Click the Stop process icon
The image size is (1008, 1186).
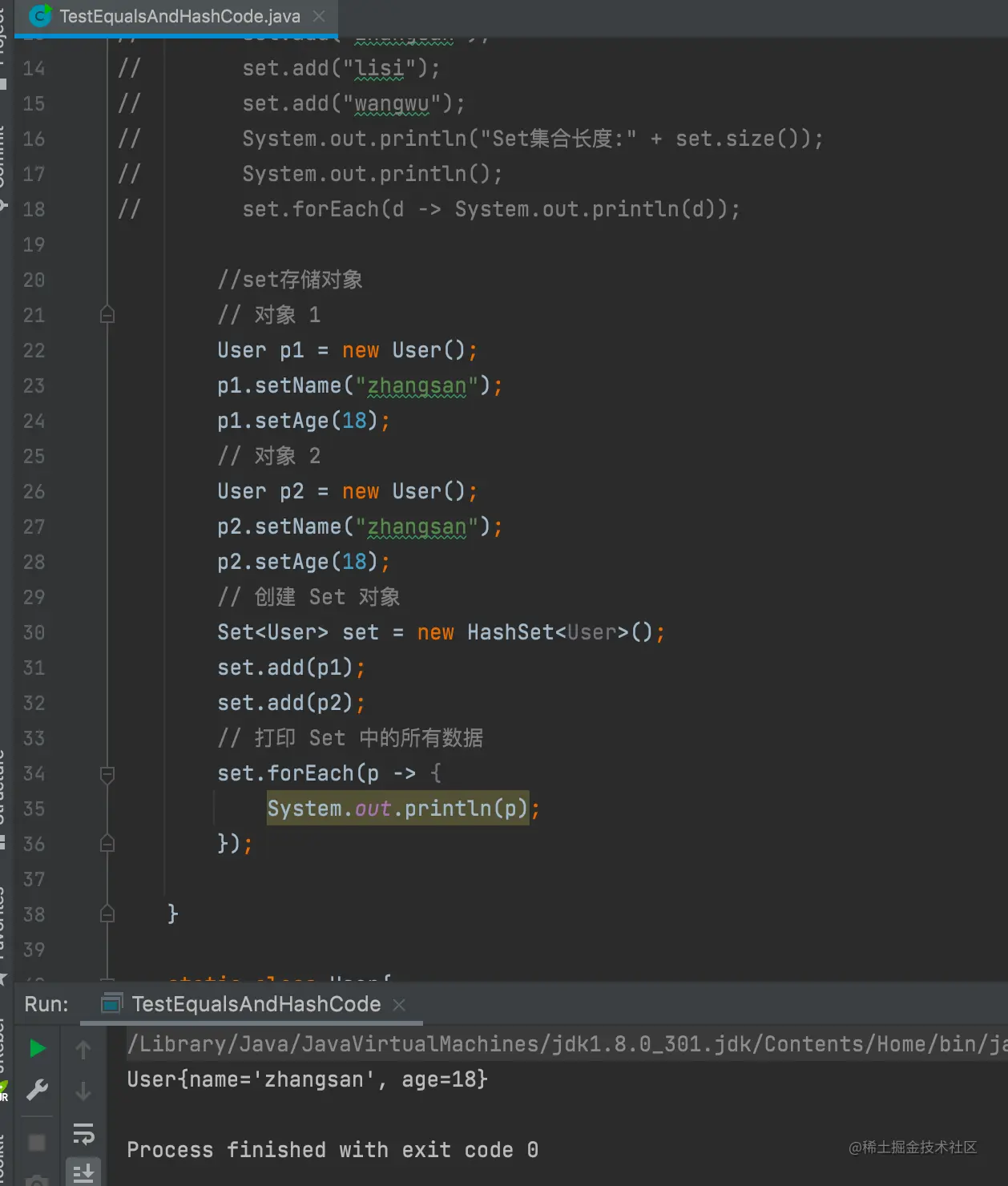(x=37, y=1142)
